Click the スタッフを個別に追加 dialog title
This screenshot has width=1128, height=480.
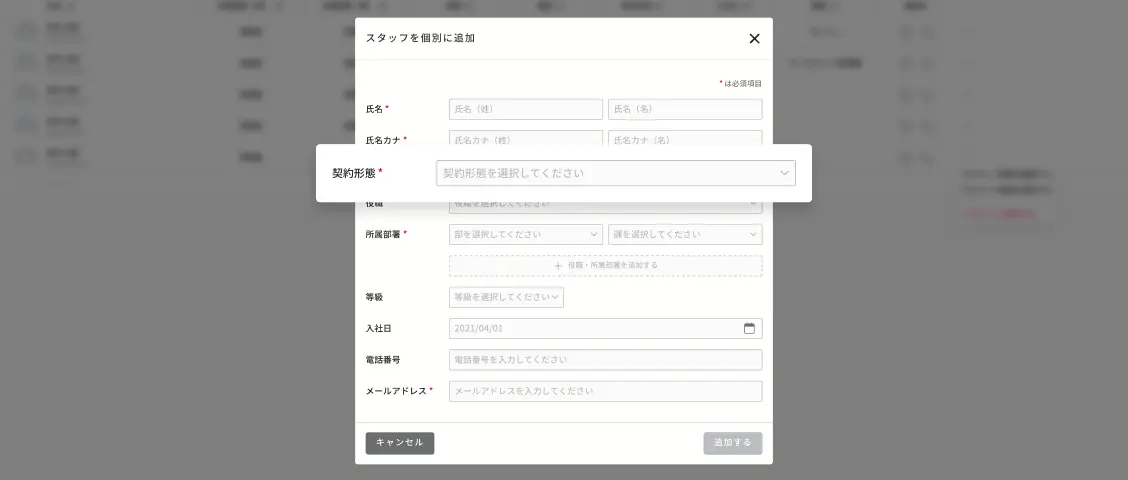tap(420, 39)
